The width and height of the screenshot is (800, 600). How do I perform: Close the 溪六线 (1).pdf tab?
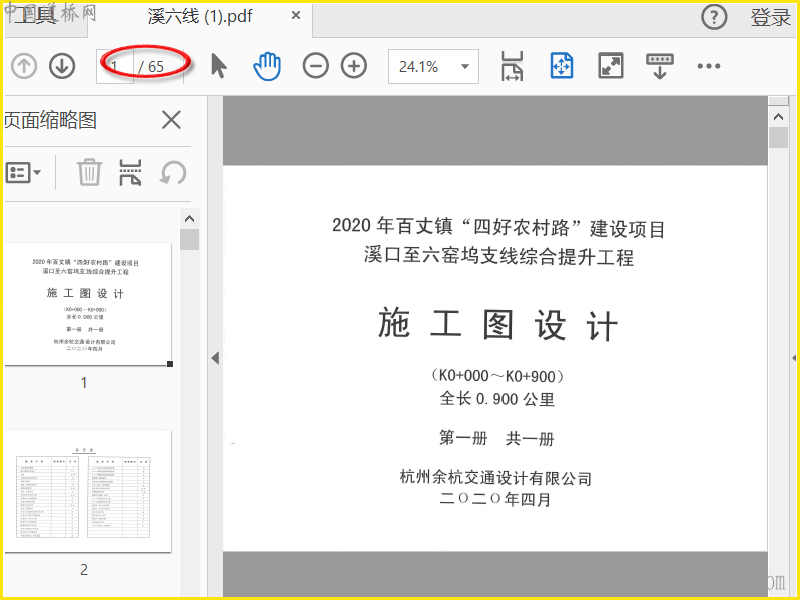pos(296,16)
